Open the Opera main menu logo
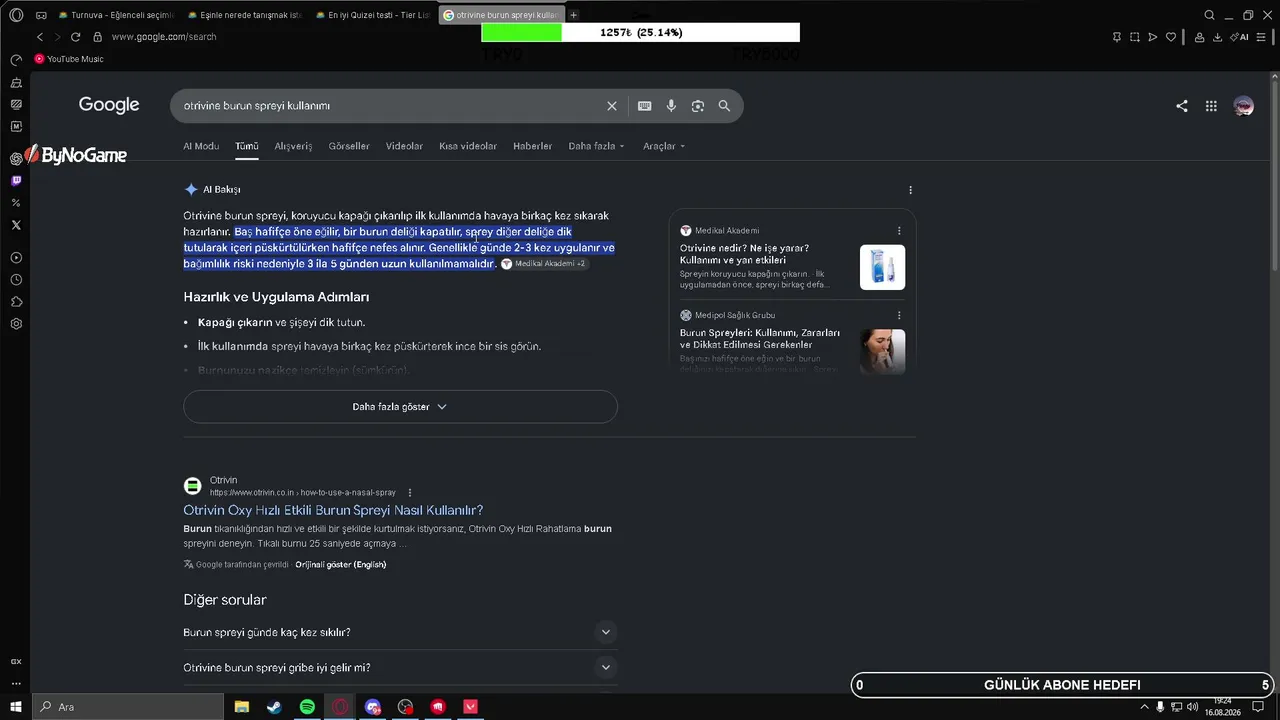The width and height of the screenshot is (1280, 720). coord(16,15)
